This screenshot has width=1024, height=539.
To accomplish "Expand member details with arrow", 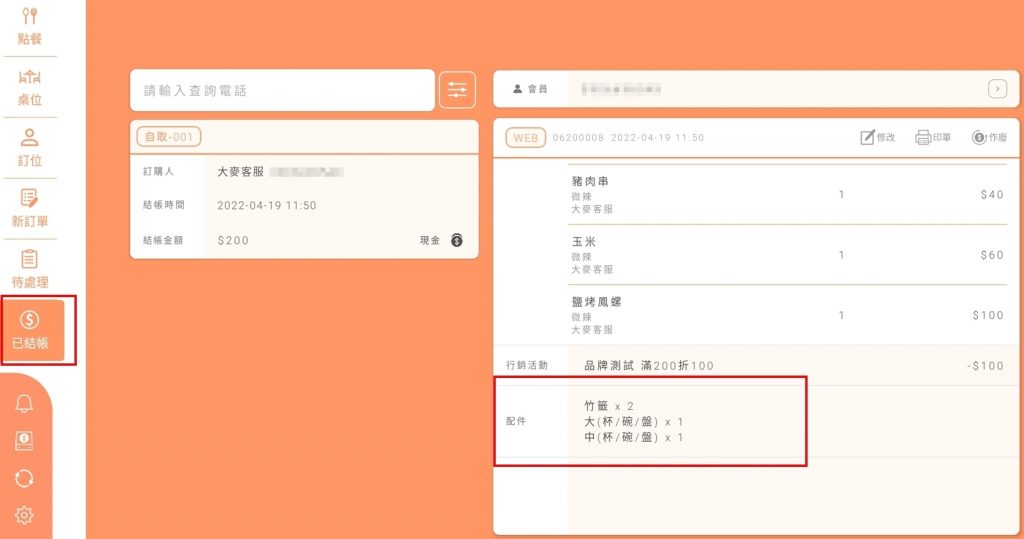I will 996,89.
